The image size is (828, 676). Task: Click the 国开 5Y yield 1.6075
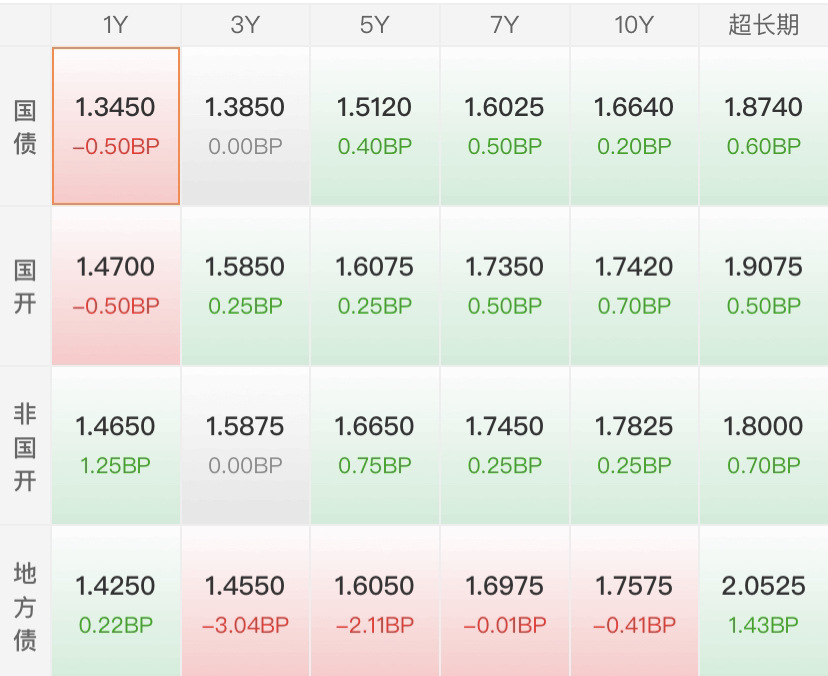coord(374,267)
